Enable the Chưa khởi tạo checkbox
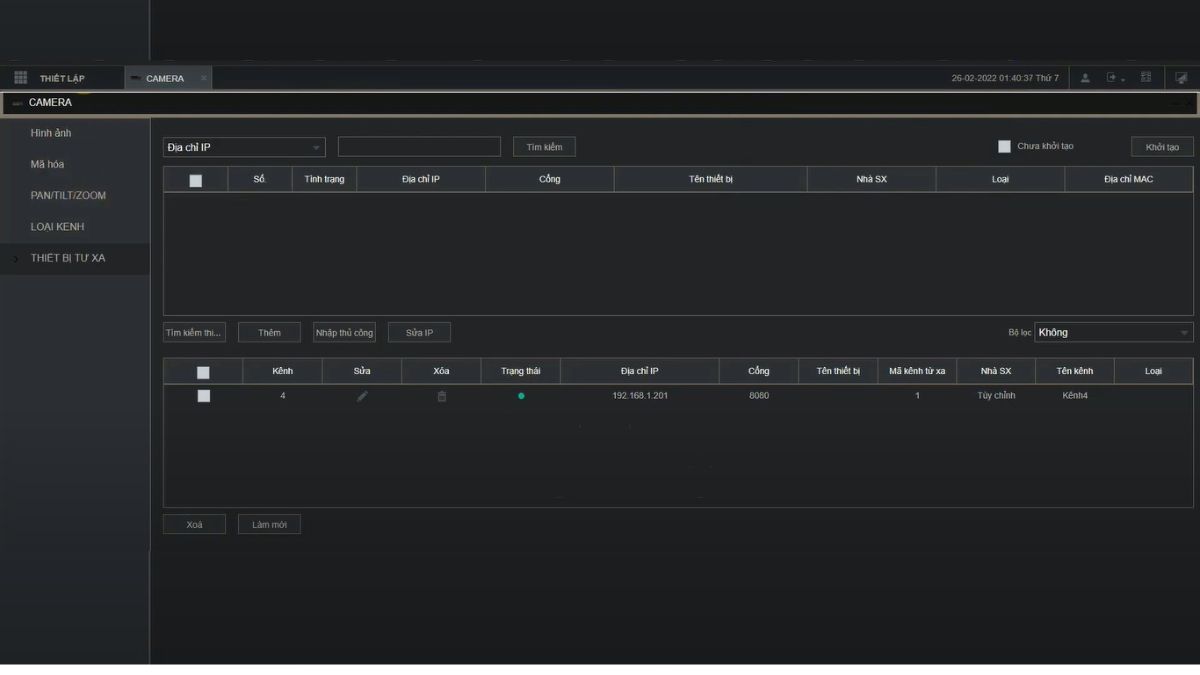This screenshot has width=1200, height=675. pos(1004,146)
